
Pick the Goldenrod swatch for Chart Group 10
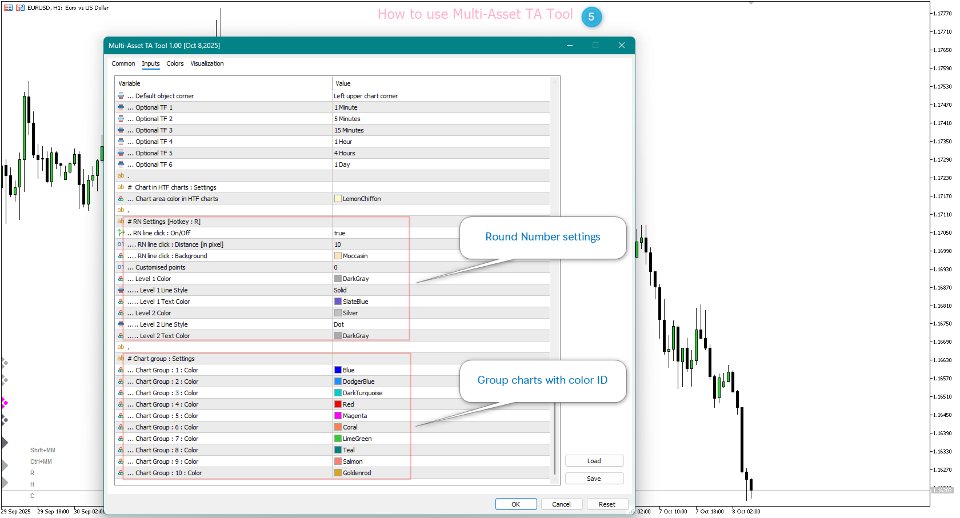tap(338, 473)
